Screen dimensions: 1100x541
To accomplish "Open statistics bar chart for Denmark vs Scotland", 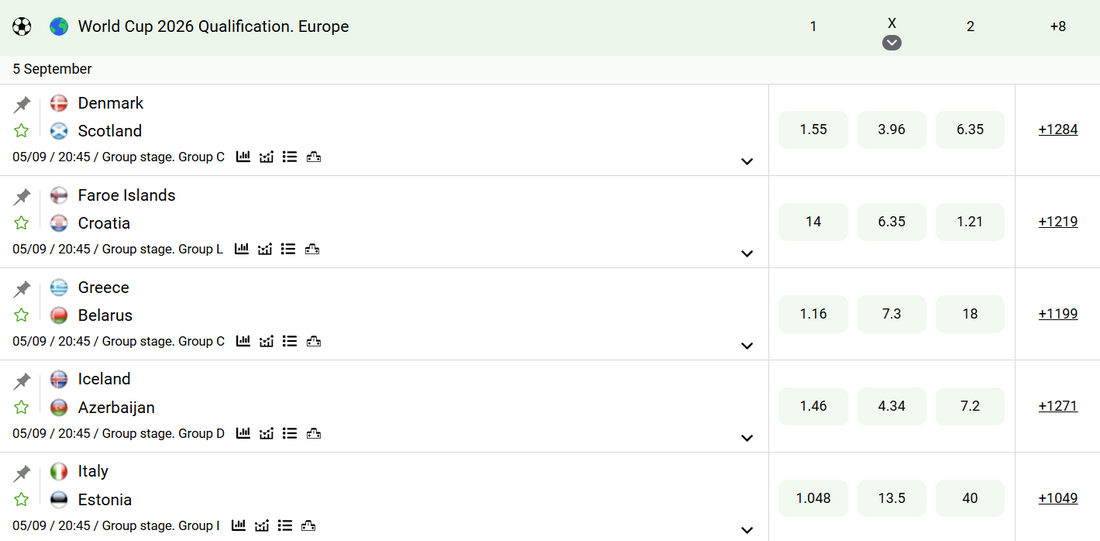I will (243, 156).
